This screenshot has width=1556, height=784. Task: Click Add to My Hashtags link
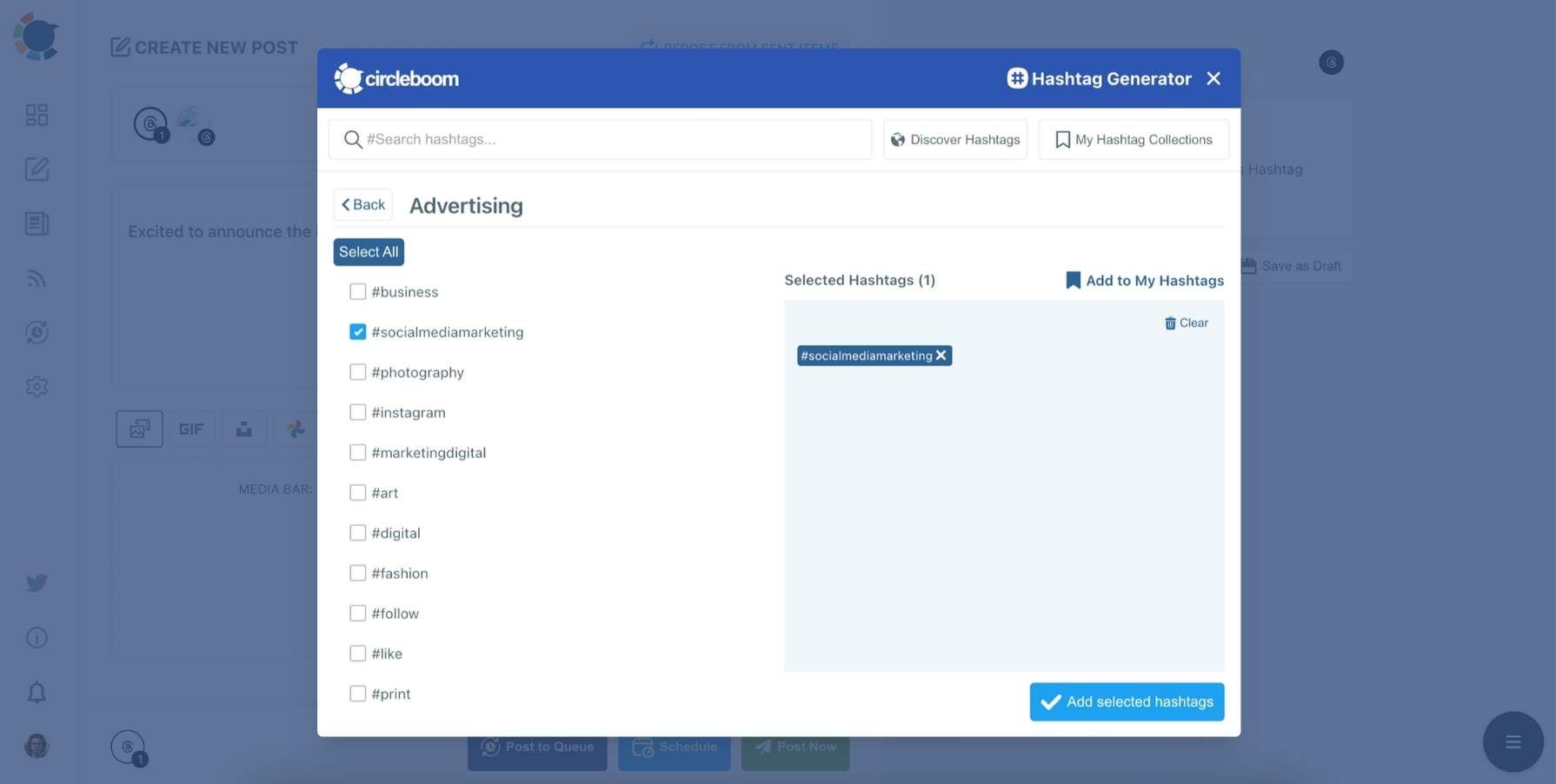1144,280
